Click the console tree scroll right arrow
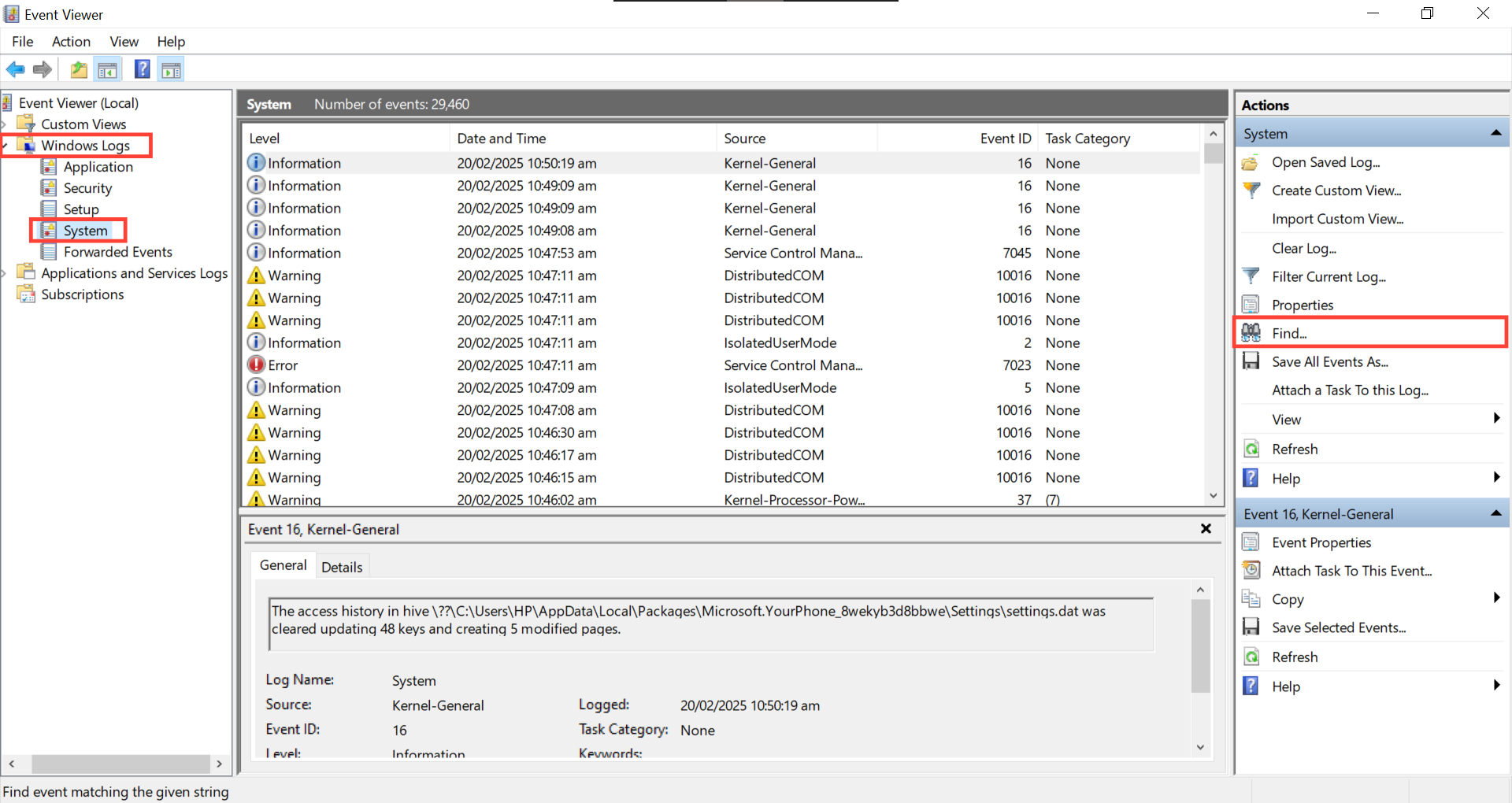 click(219, 764)
